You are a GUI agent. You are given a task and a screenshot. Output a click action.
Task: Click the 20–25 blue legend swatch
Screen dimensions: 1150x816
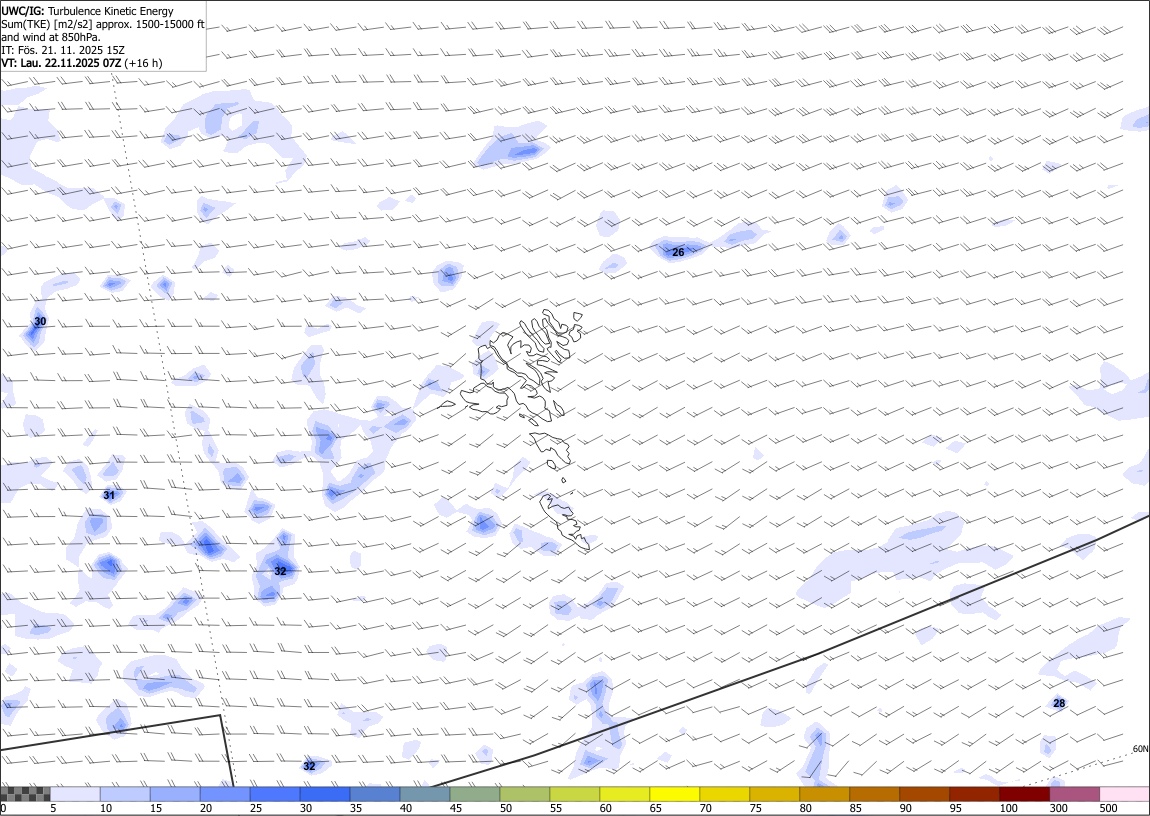(225, 794)
